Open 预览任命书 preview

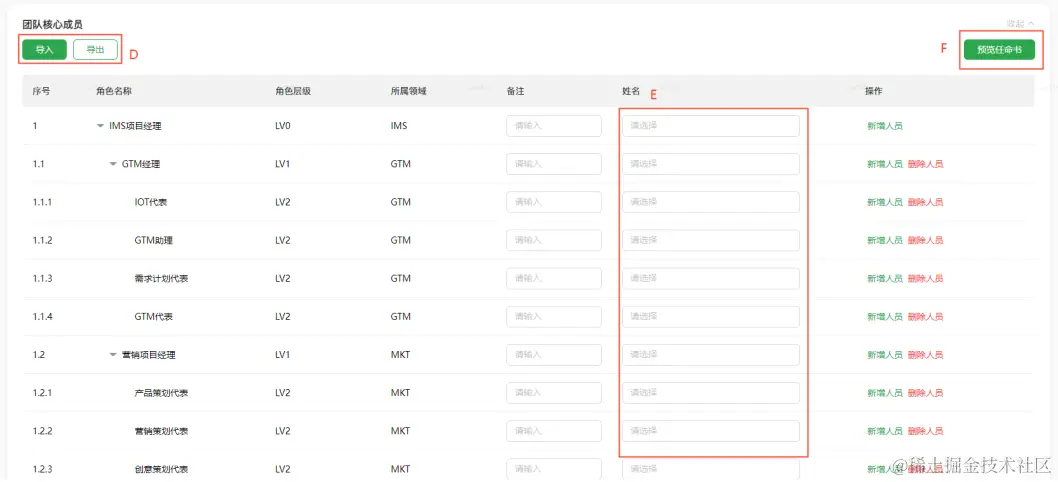click(999, 49)
